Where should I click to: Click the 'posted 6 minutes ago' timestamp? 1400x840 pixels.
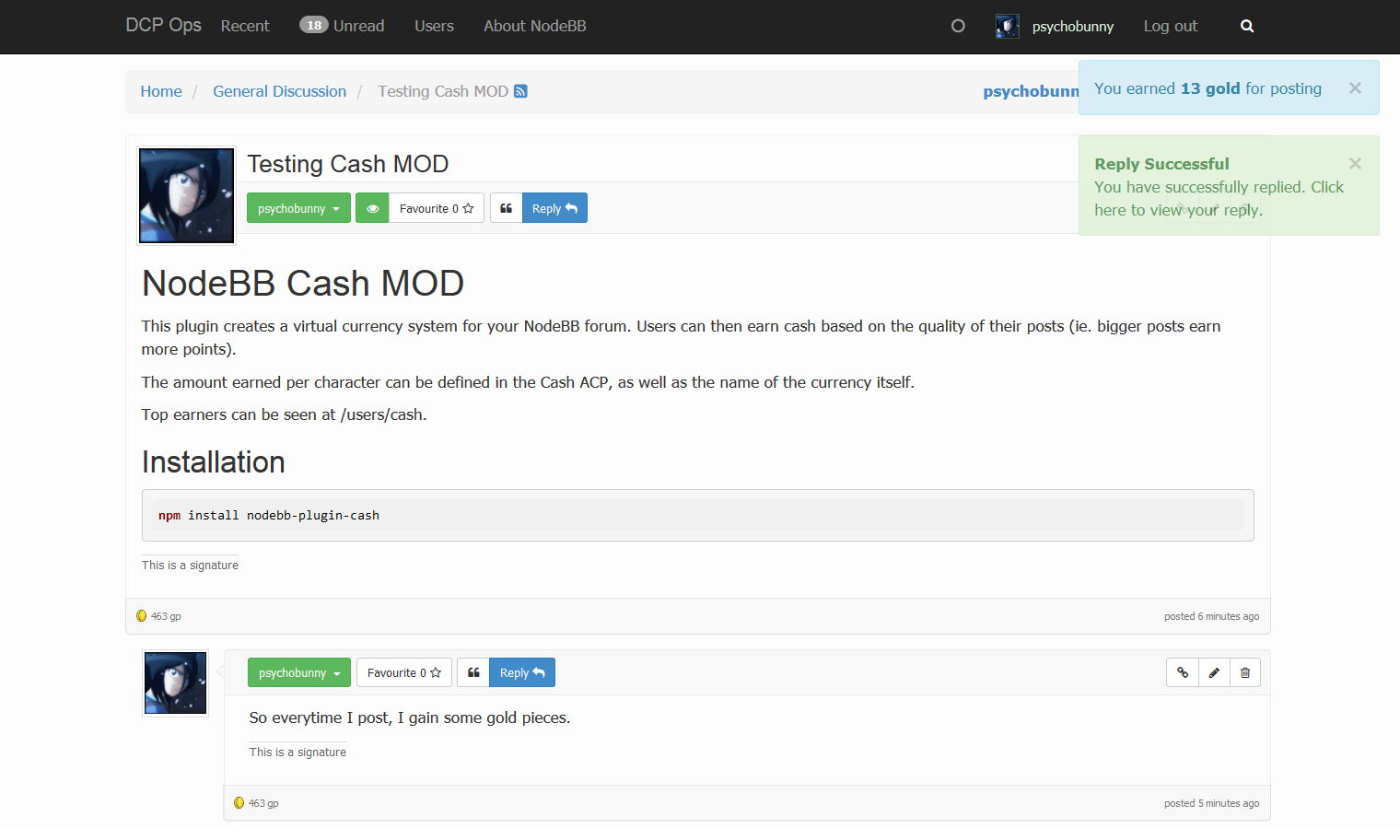pos(1211,616)
